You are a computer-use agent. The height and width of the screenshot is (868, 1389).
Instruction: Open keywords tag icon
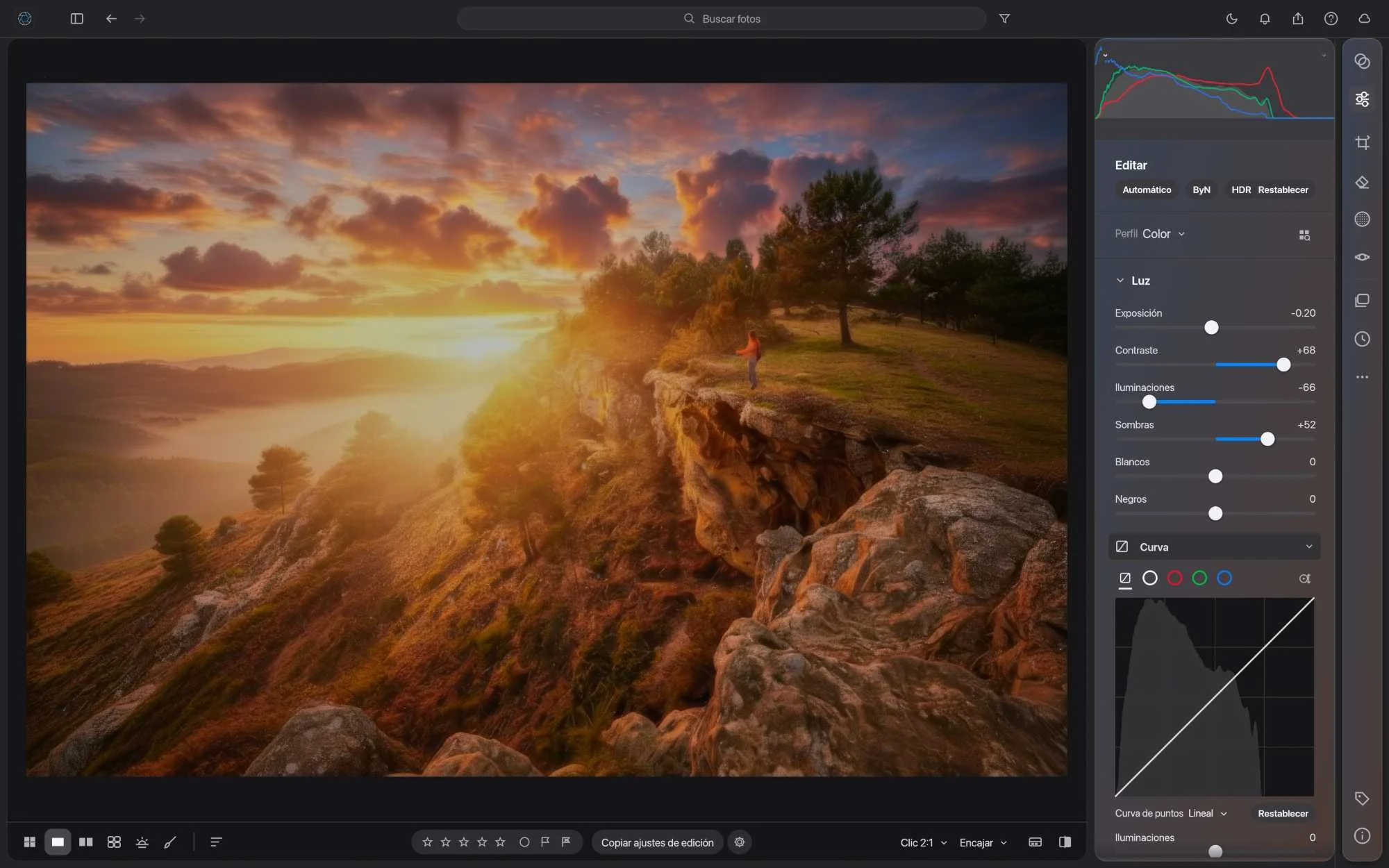1362,799
